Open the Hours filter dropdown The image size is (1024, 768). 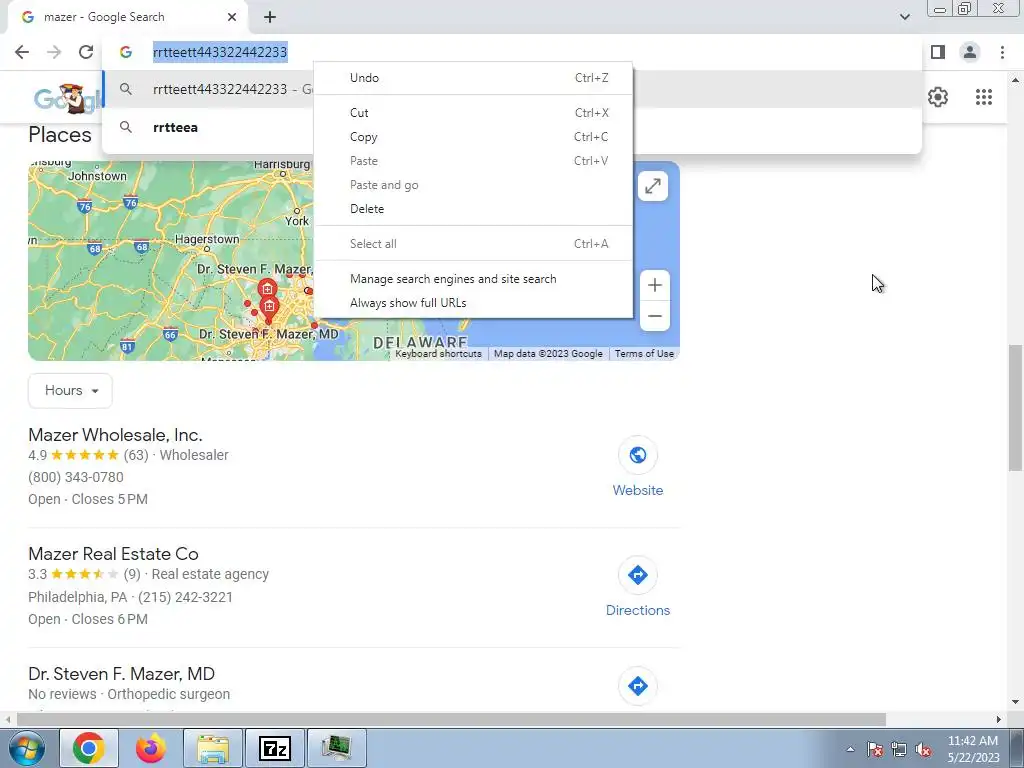[x=71, y=391]
